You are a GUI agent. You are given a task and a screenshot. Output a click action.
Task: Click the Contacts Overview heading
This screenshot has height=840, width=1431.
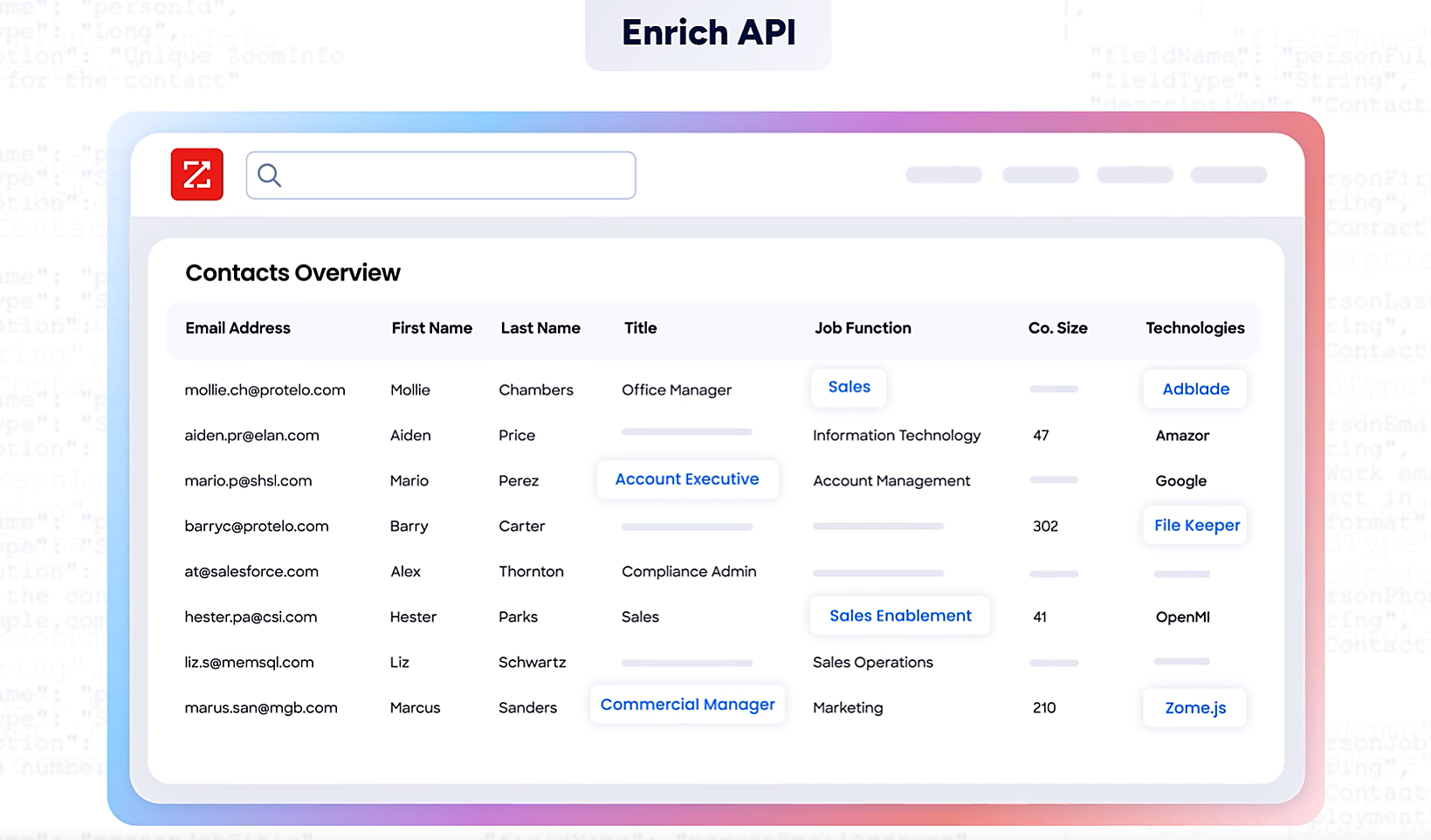(292, 273)
